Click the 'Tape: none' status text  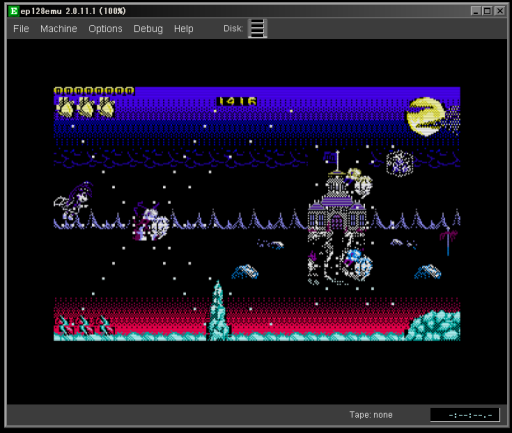[x=371, y=415]
